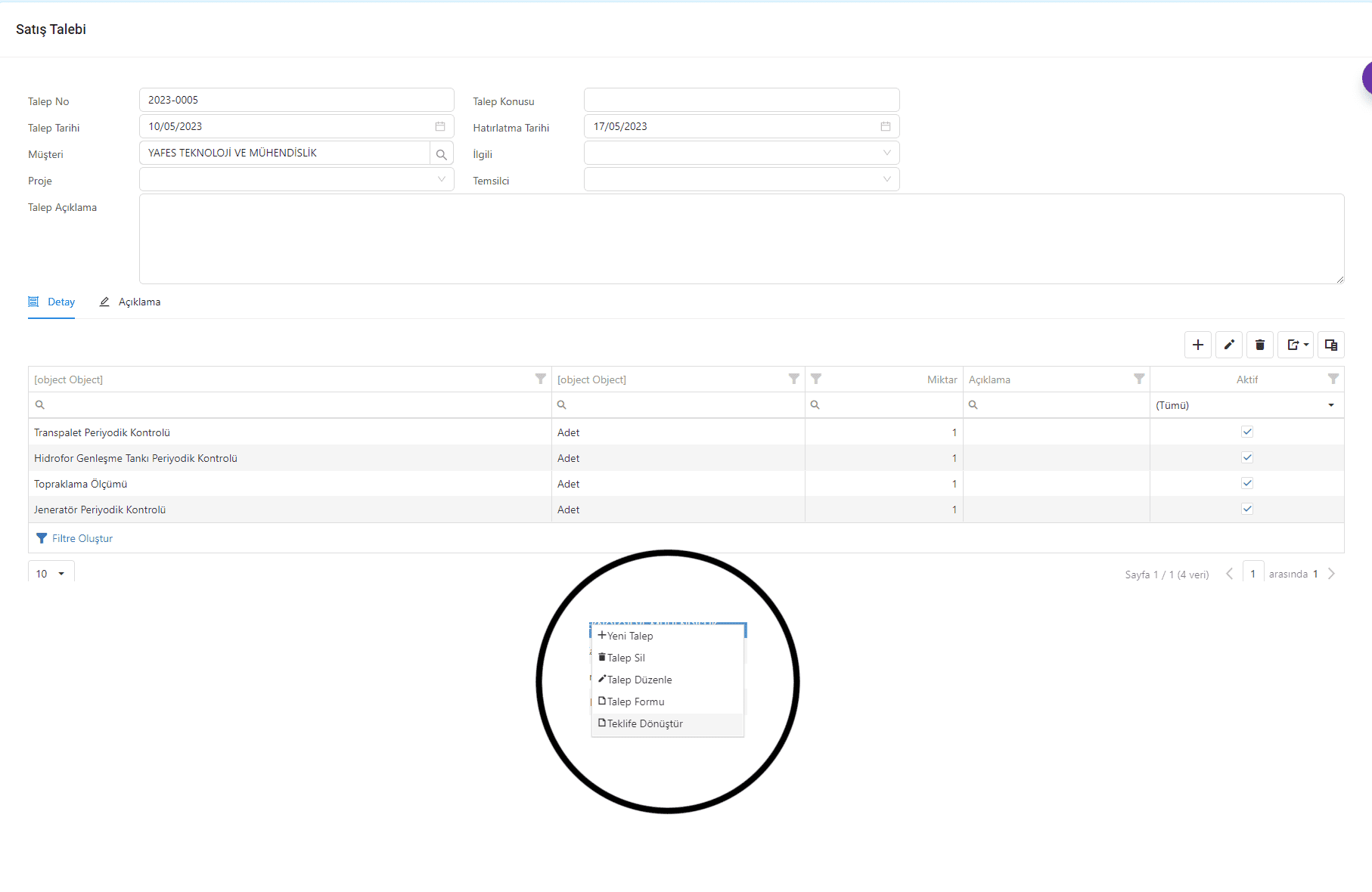Choose Talep Düzenle from context menu
Screen dimensions: 1372x892
point(668,680)
